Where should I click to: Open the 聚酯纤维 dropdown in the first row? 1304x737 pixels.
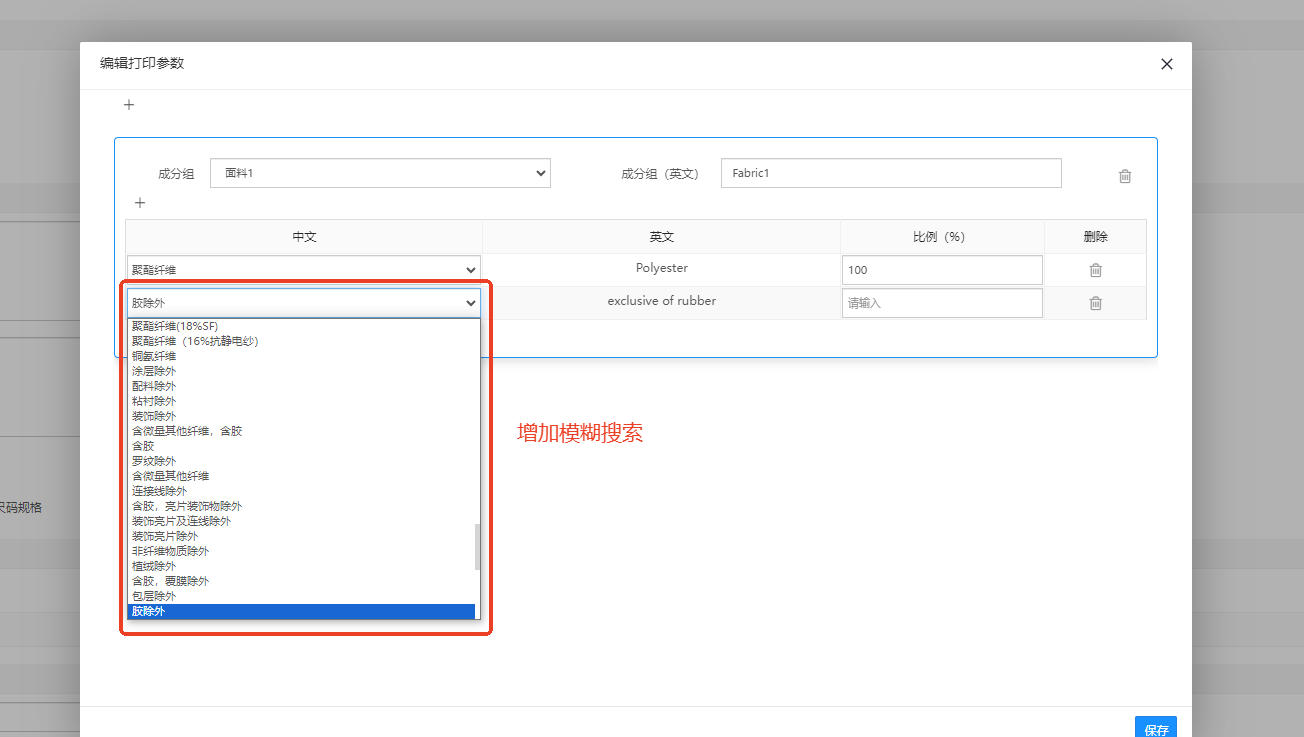pos(303,270)
